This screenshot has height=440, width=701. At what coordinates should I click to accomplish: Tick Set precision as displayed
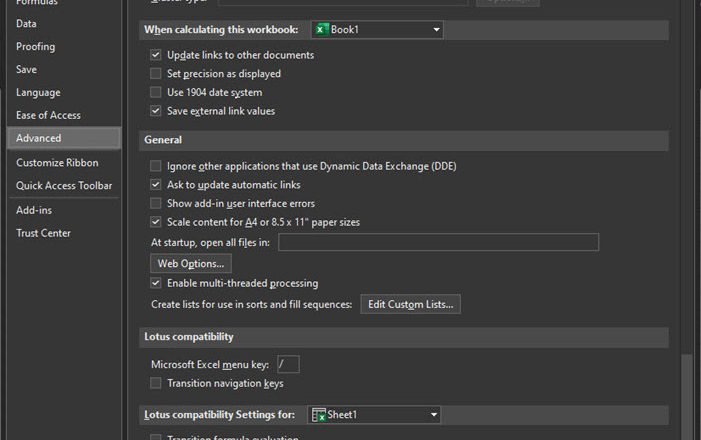tap(156, 73)
